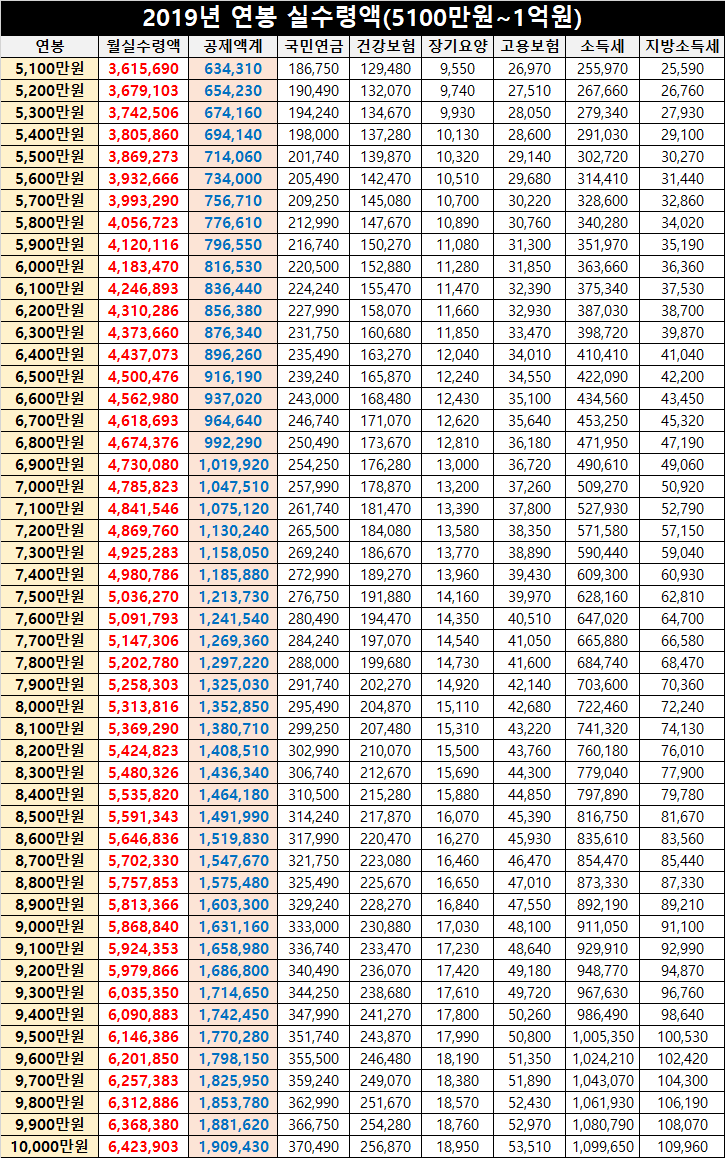Click monthly pay value 4,183,470
This screenshot has width=725, height=1158.
pos(143,267)
